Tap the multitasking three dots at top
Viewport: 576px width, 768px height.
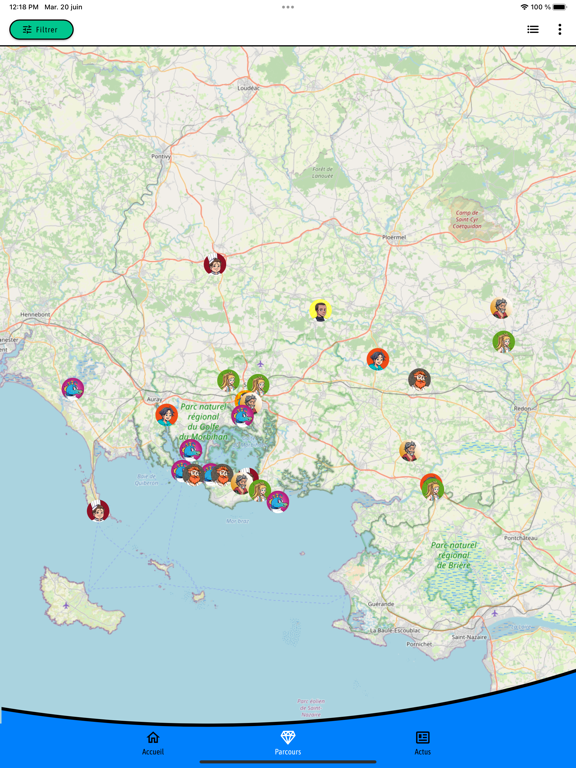click(x=288, y=7)
